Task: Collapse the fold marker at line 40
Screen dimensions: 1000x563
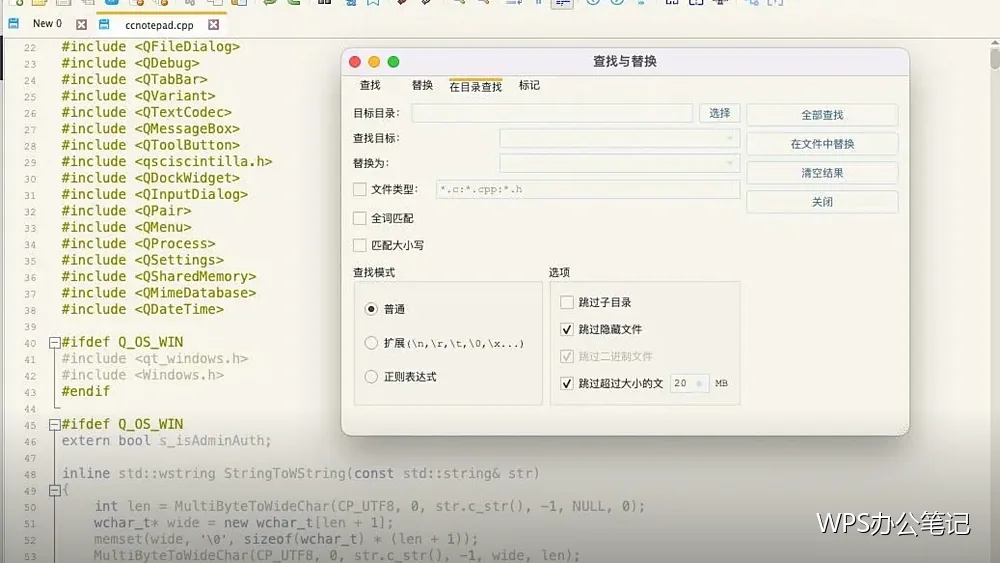Action: click(55, 343)
